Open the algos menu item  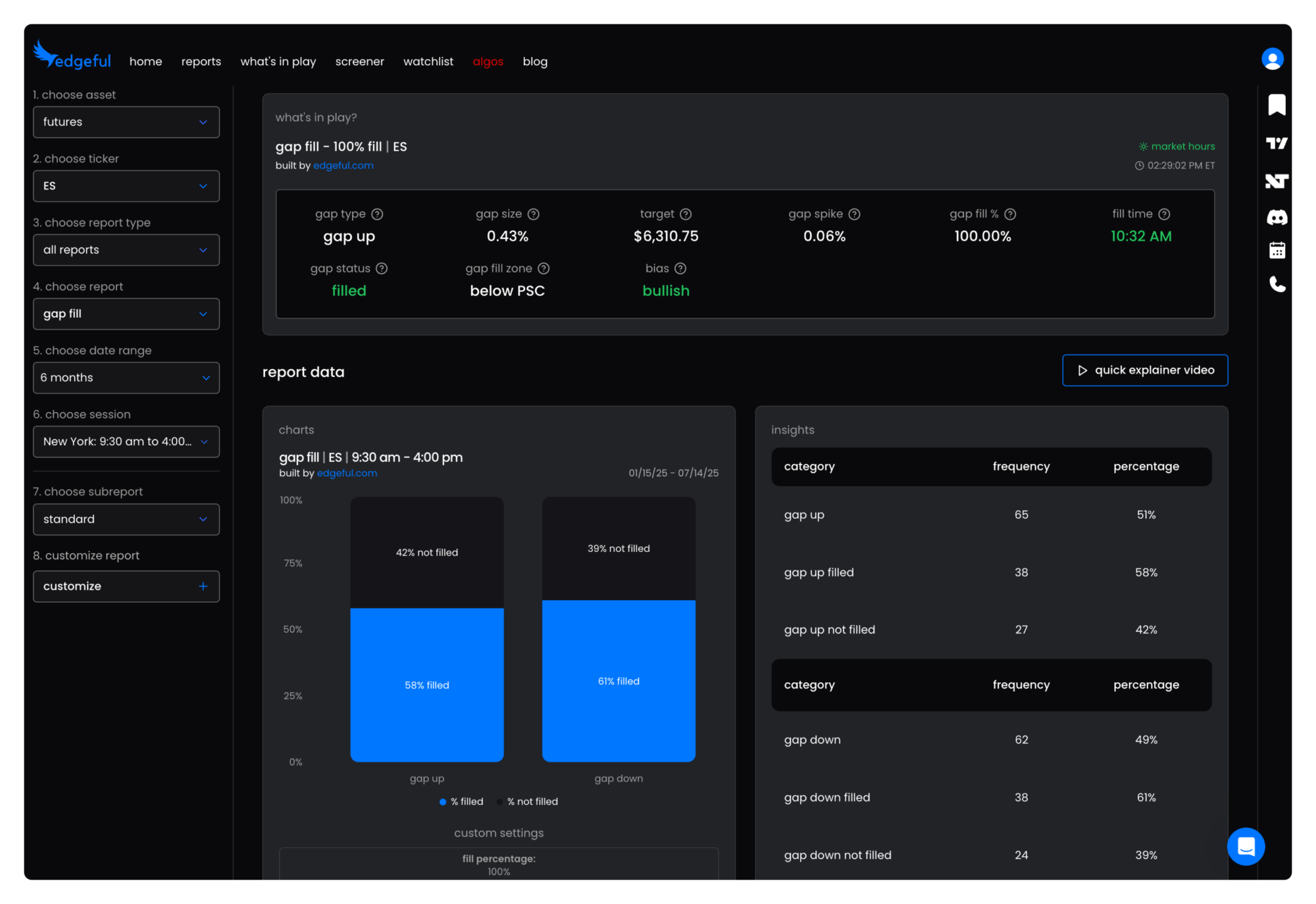[x=488, y=61]
